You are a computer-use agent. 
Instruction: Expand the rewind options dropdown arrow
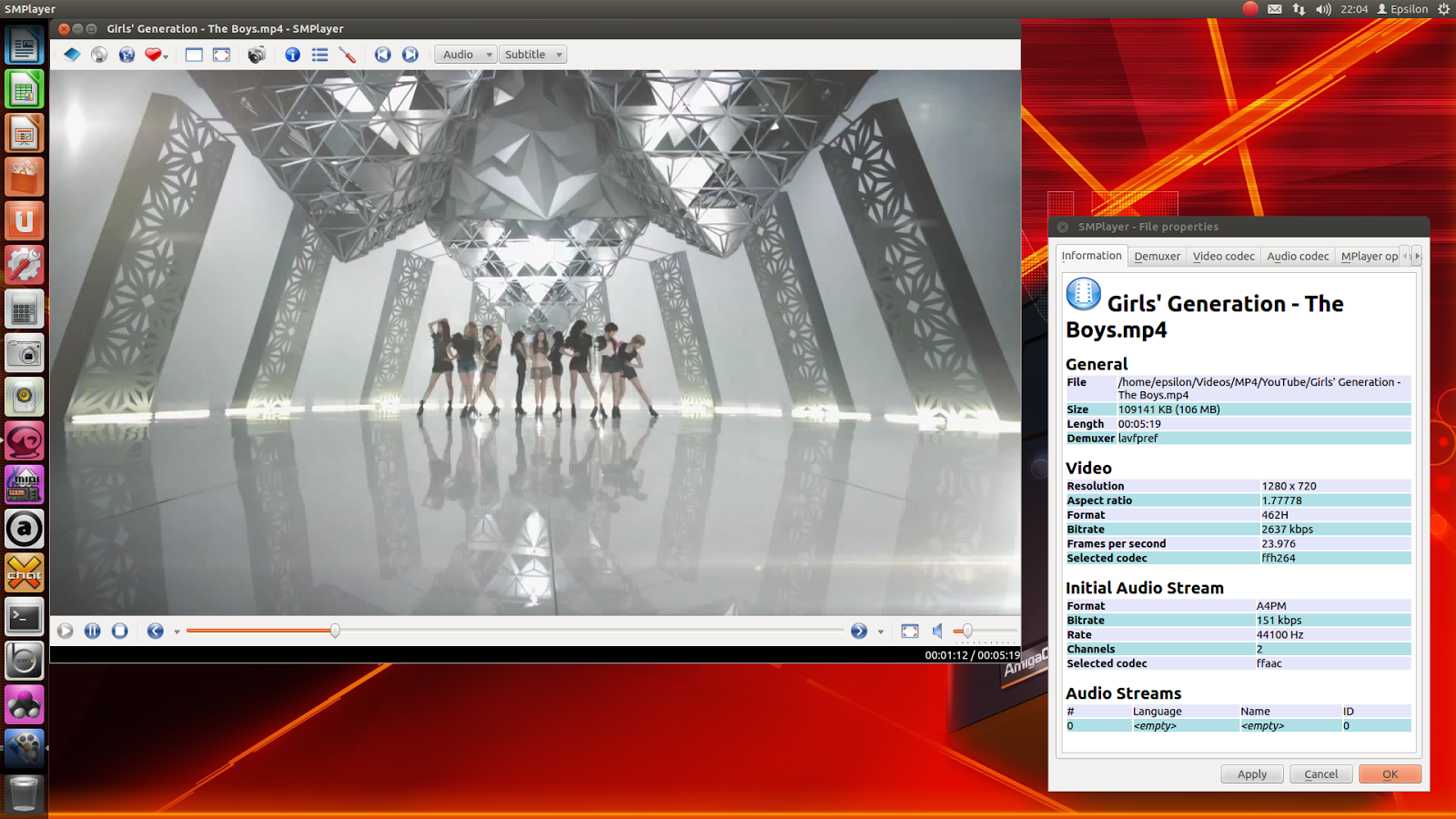click(177, 632)
